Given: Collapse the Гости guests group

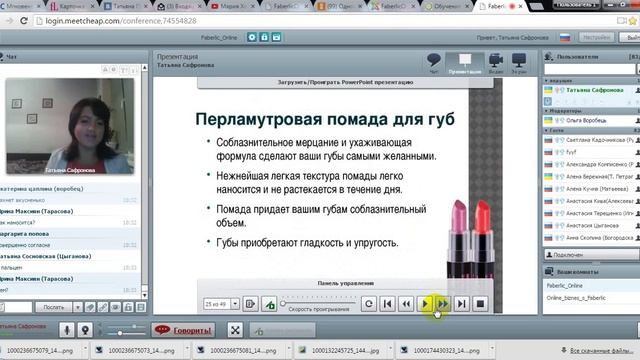Looking at the screenshot, I should pyautogui.click(x=546, y=131).
